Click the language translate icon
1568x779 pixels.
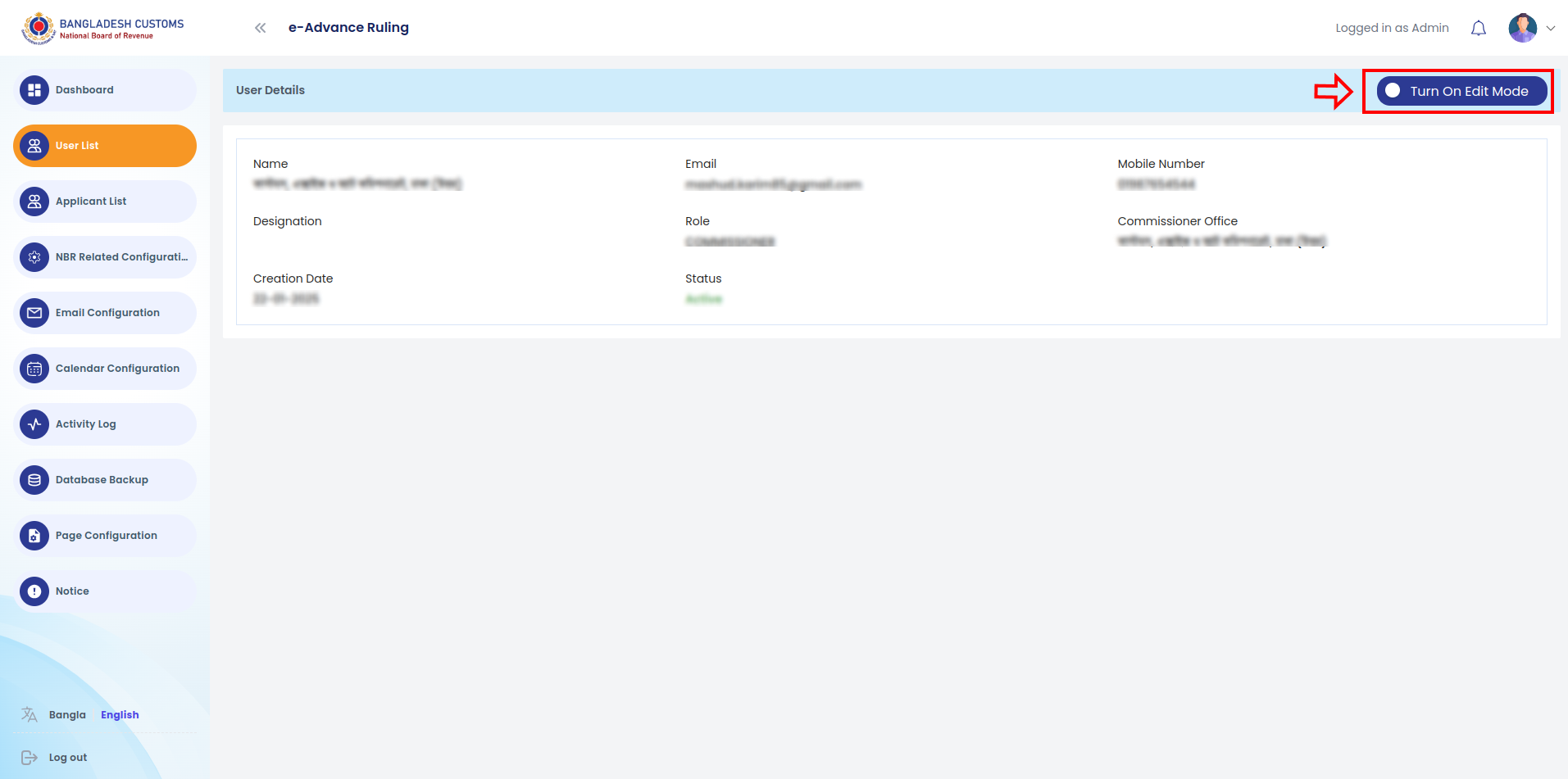[x=30, y=714]
